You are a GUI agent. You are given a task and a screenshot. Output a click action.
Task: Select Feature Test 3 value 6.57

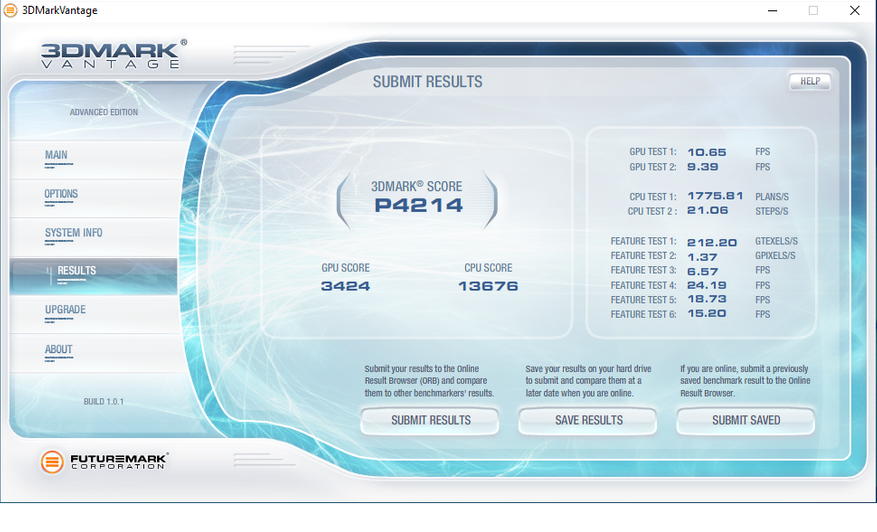(702, 272)
